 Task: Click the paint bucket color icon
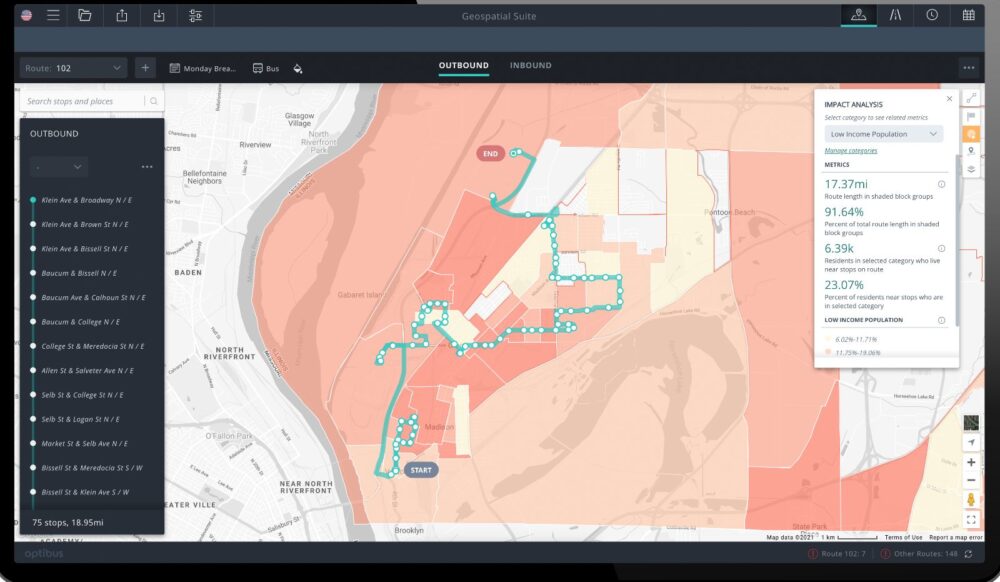pyautogui.click(x=298, y=68)
